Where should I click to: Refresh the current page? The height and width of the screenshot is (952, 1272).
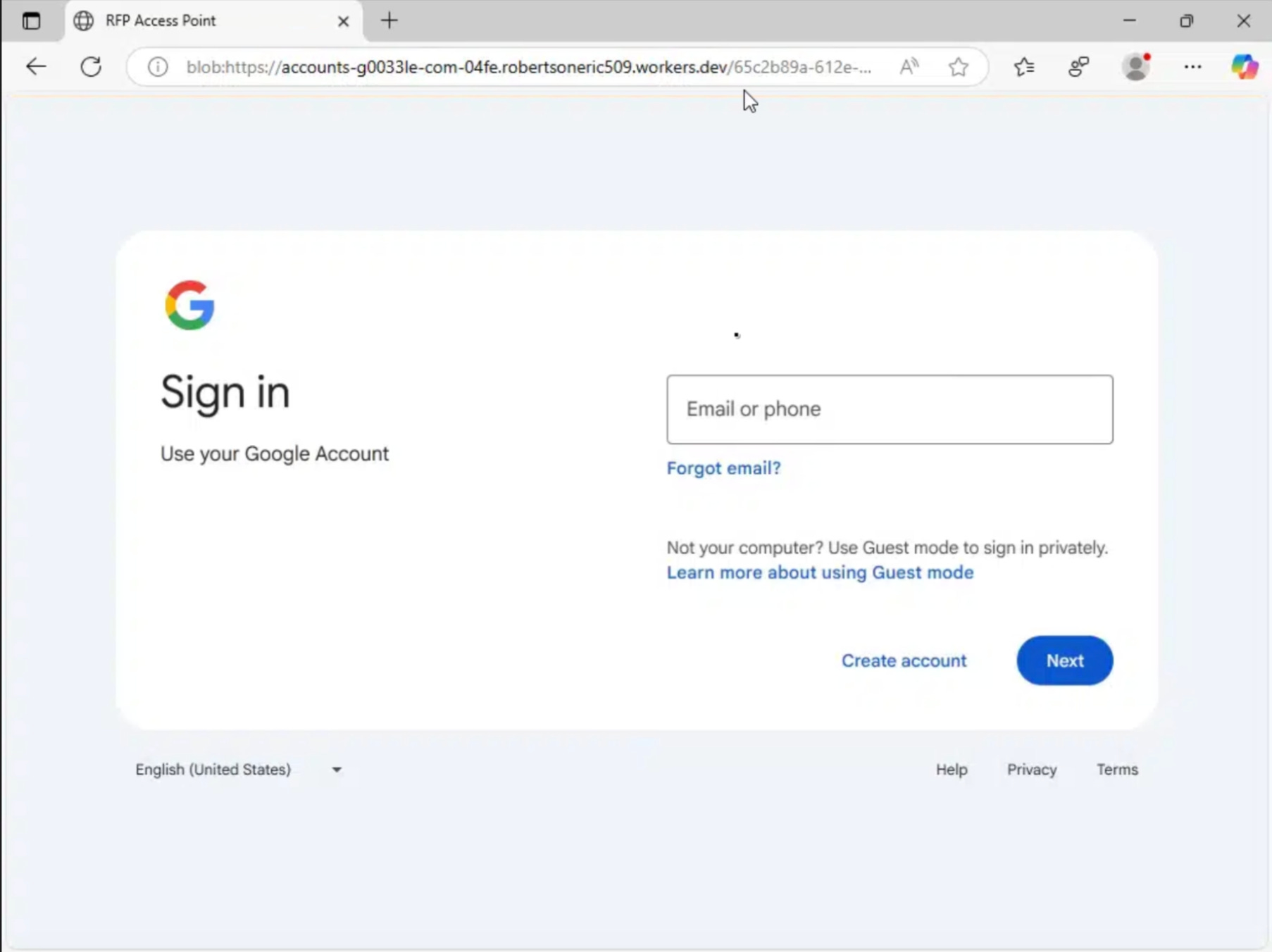click(91, 67)
